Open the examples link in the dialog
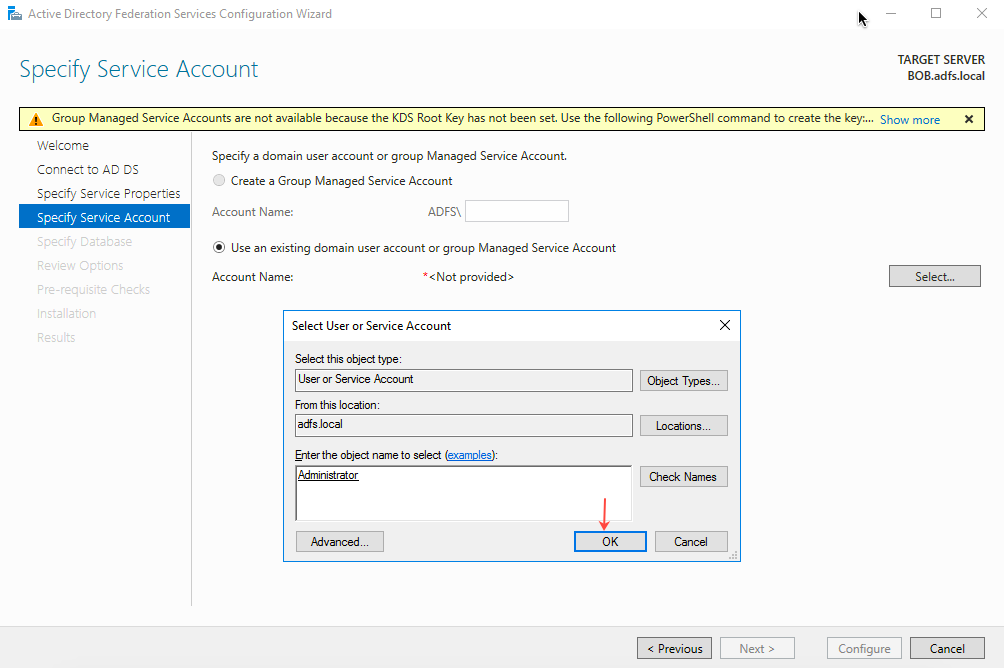 pos(469,455)
